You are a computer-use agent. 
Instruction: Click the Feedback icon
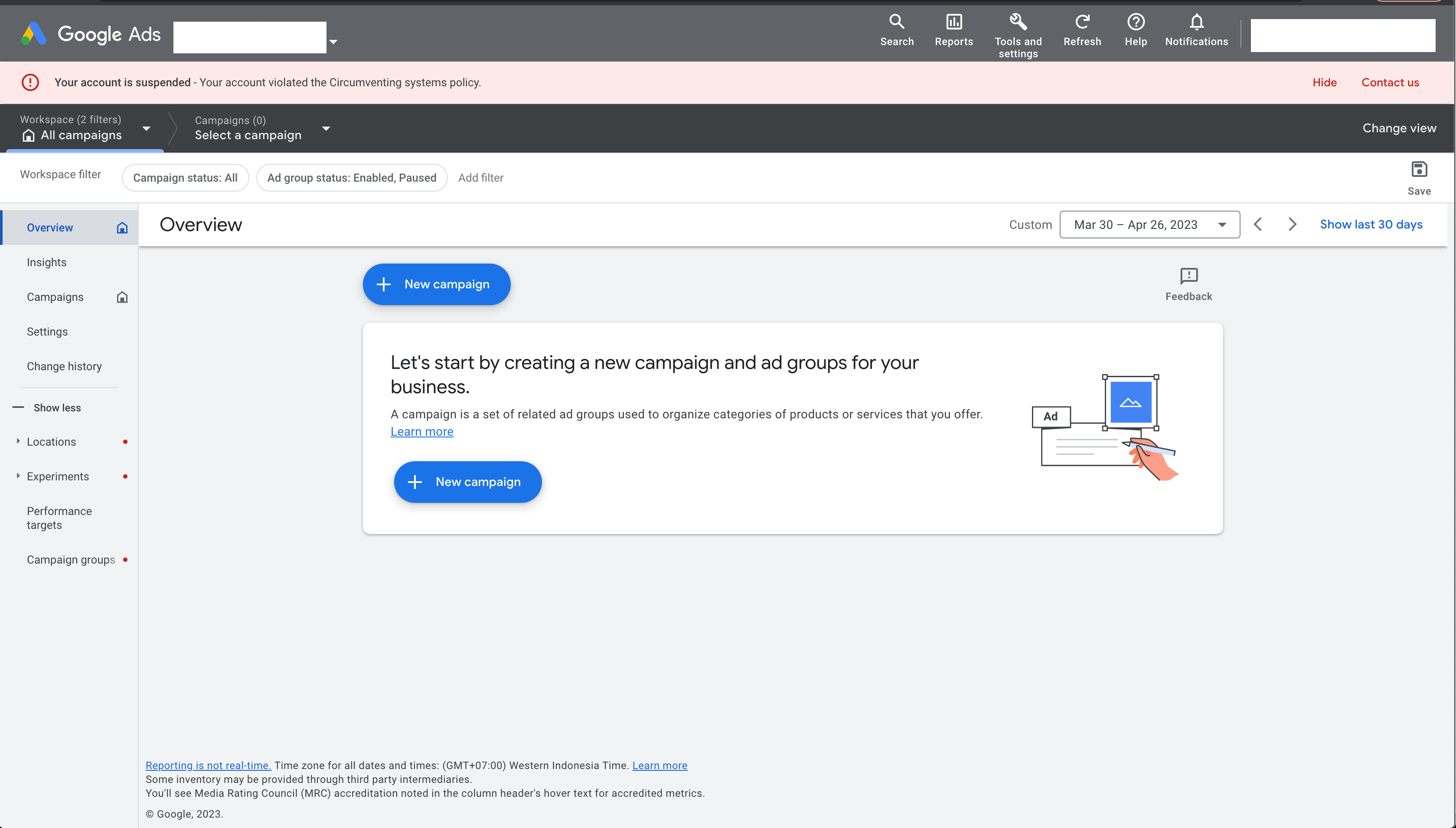pyautogui.click(x=1188, y=277)
